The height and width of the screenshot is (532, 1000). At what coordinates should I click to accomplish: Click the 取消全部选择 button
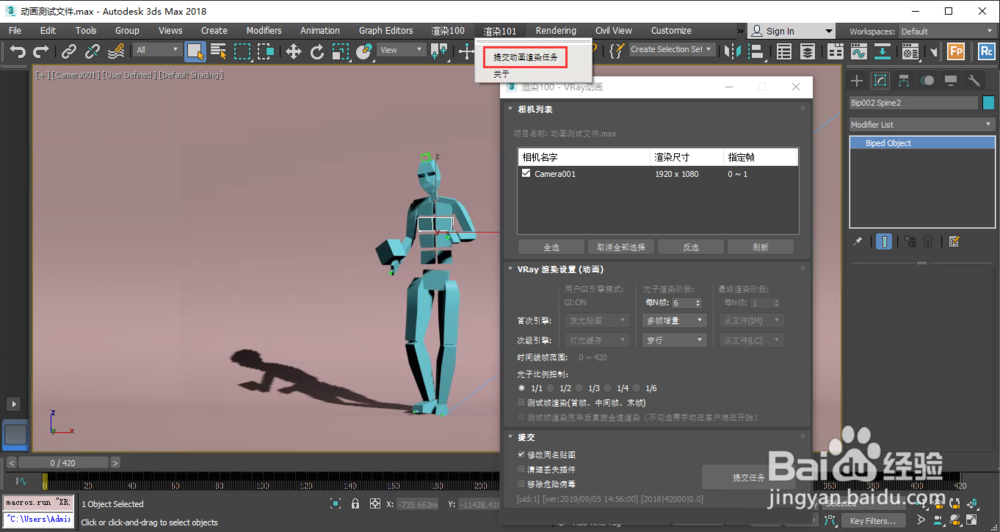point(621,247)
